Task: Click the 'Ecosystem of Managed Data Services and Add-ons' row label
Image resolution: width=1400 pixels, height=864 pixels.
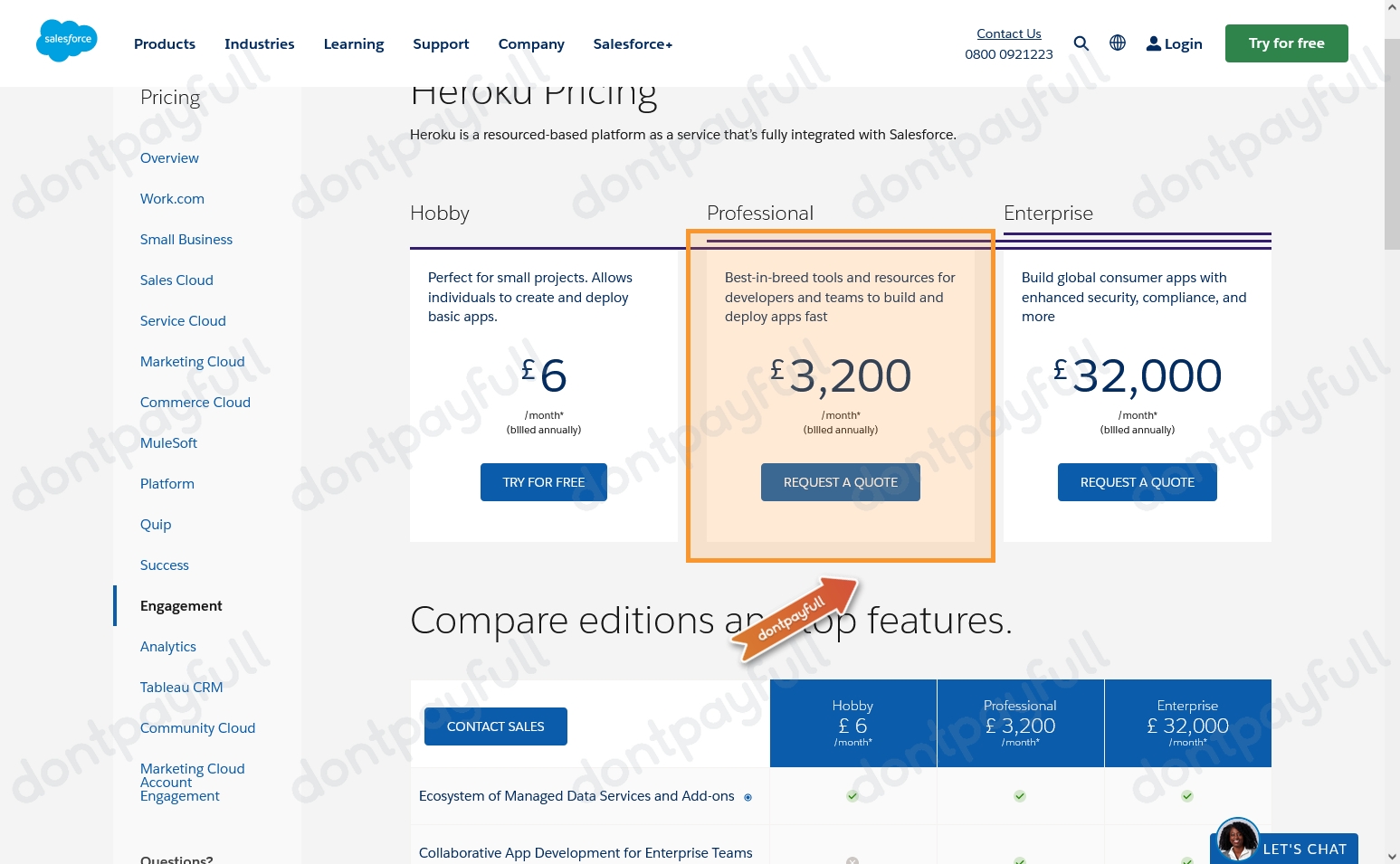Action: point(576,796)
